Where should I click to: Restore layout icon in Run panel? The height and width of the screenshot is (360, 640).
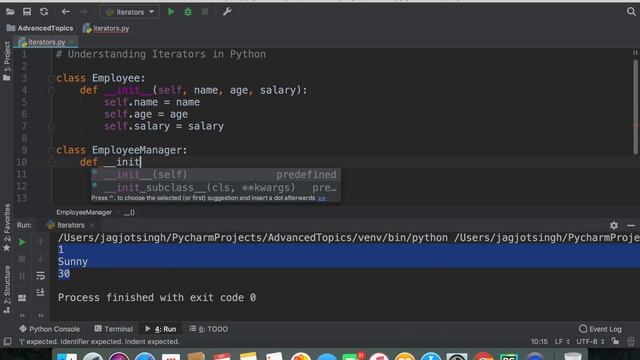22,298
